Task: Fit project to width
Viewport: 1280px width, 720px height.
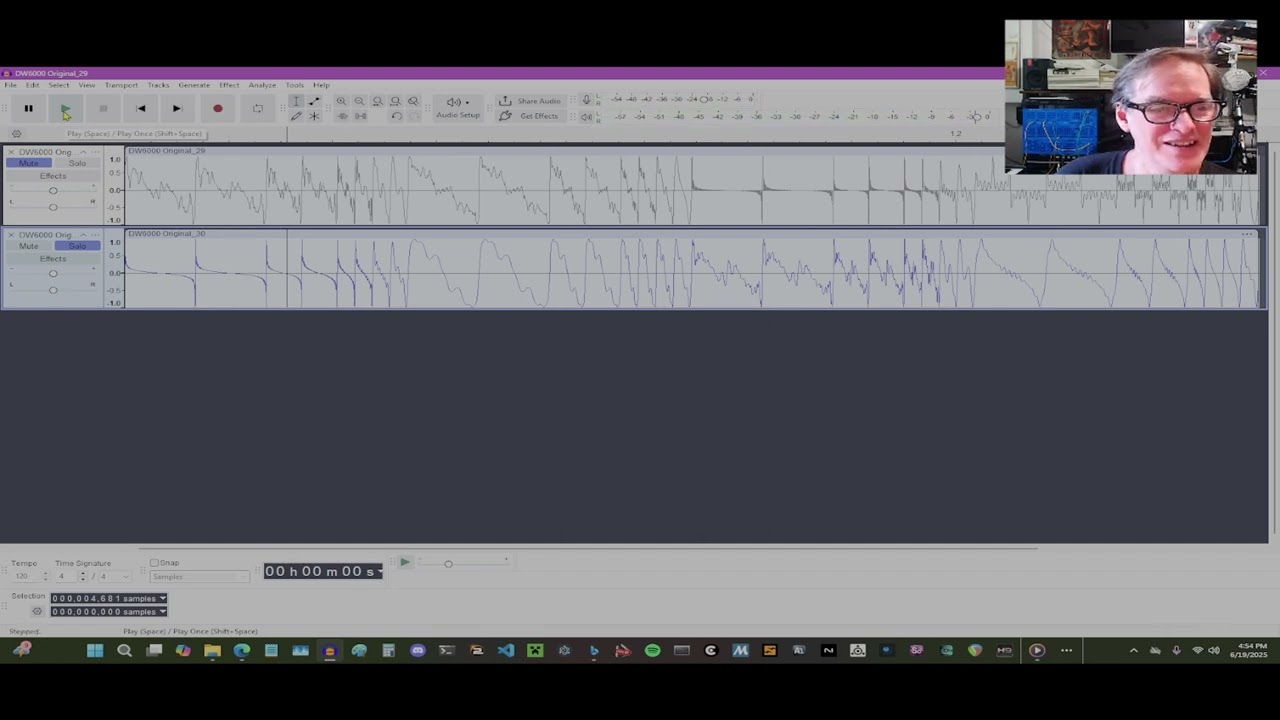Action: [395, 101]
